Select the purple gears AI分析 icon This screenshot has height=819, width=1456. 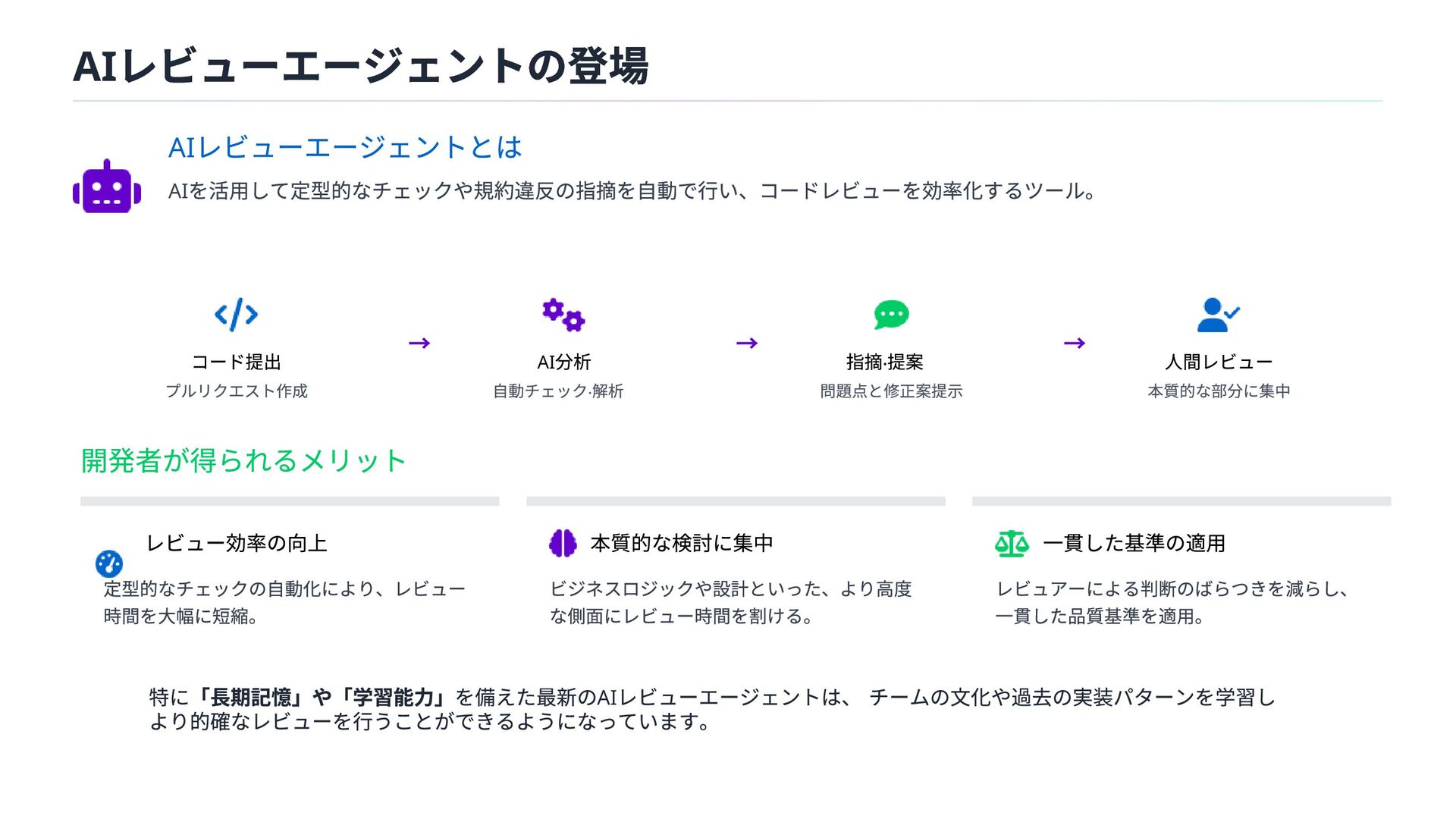[563, 315]
